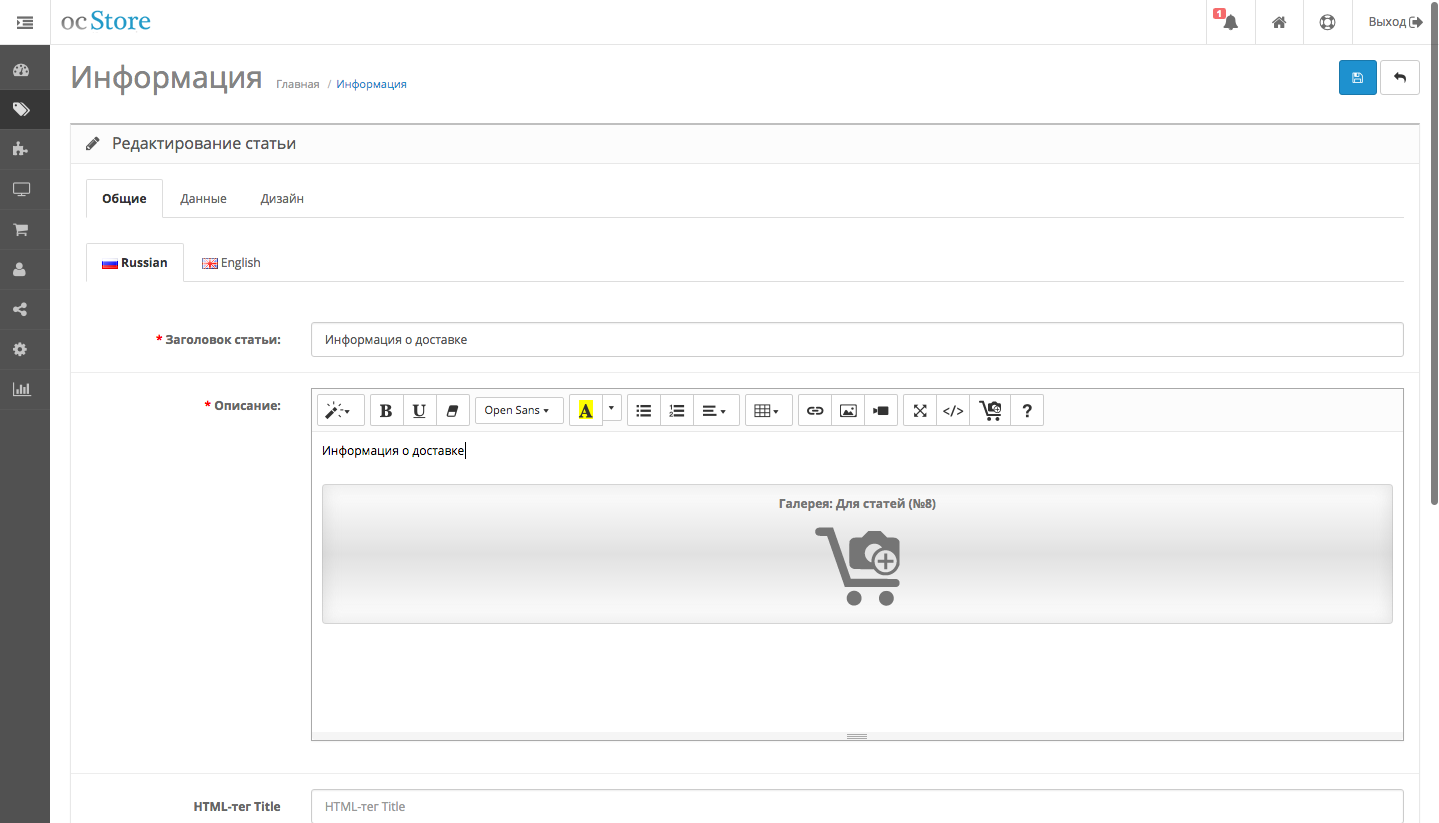Image resolution: width=1439 pixels, height=823 pixels.
Task: Toggle underline formatting
Action: (419, 410)
